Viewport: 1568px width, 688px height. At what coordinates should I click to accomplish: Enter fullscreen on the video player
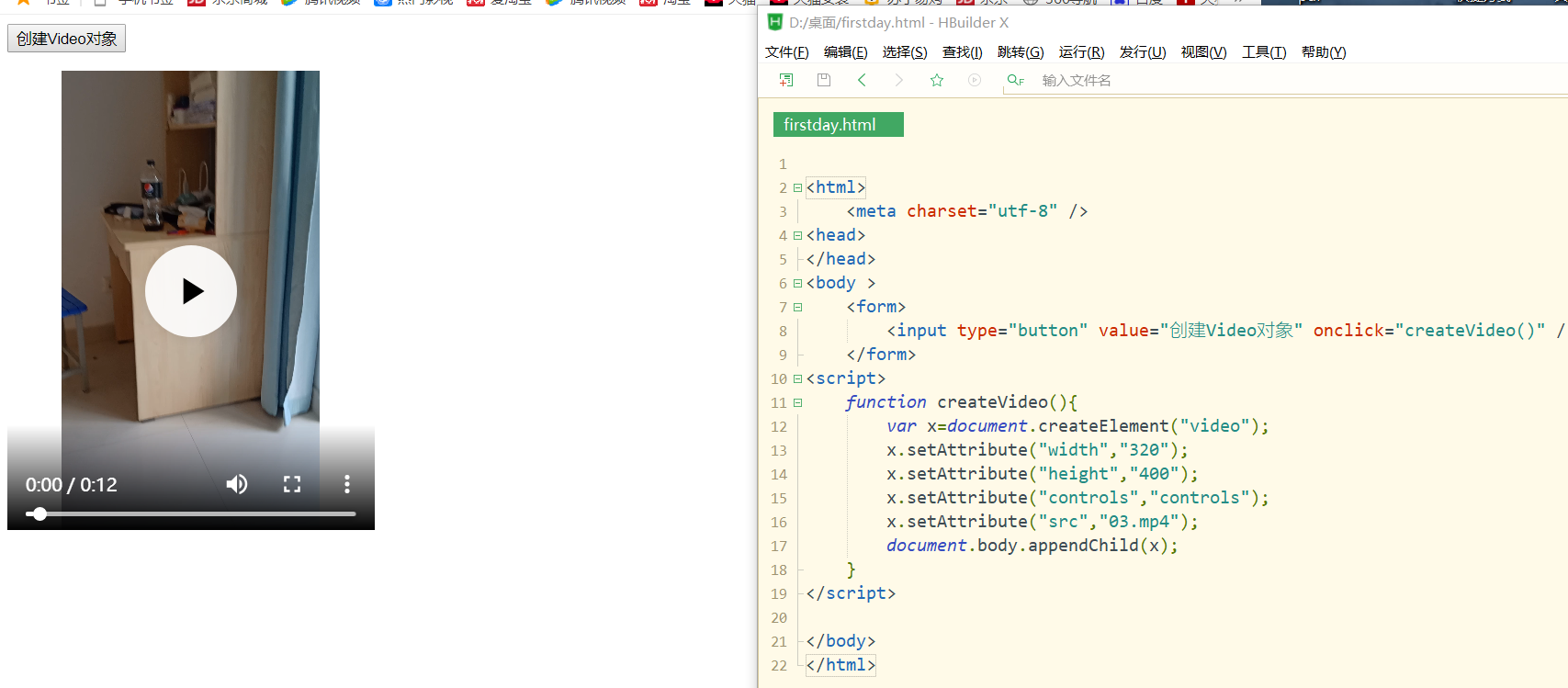pos(292,484)
